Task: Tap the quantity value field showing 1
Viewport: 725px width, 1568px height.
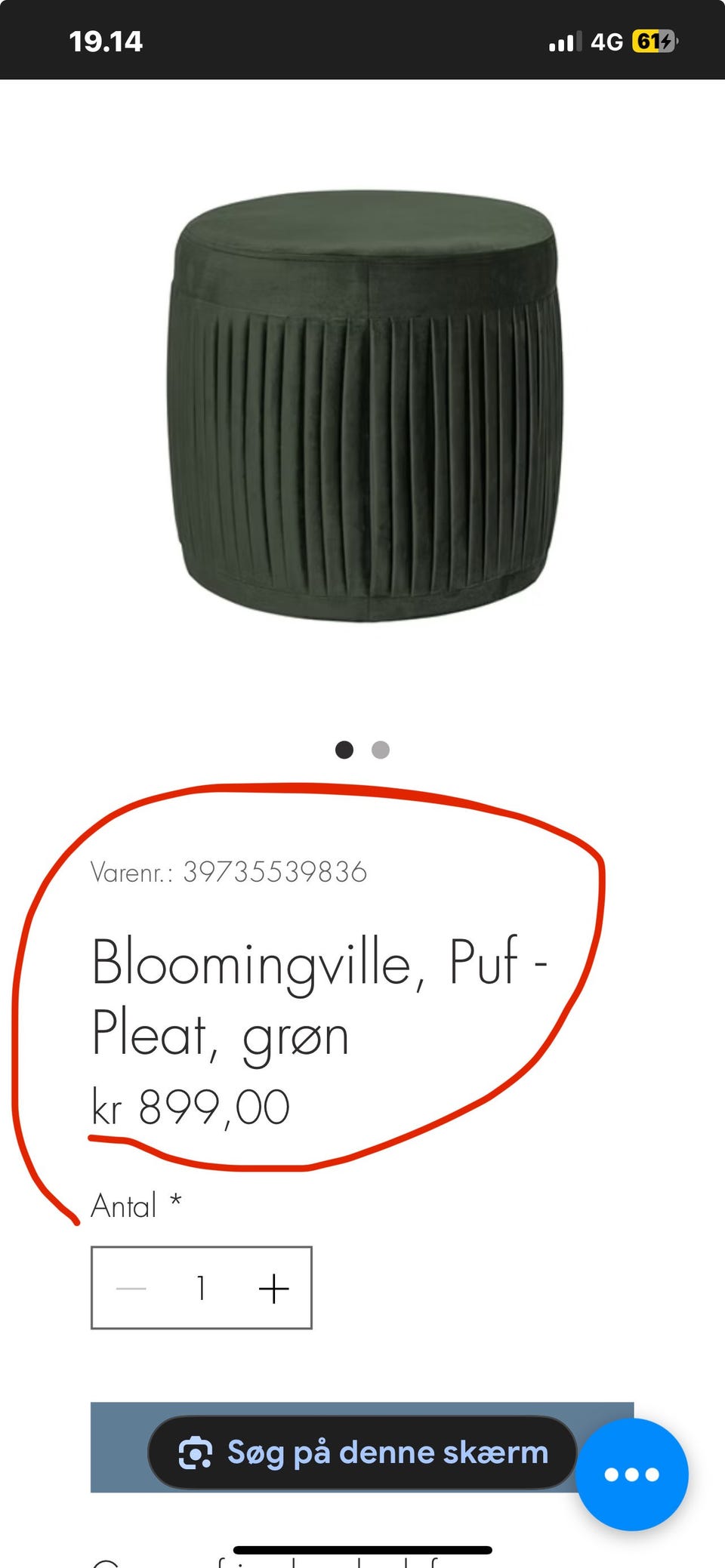Action: (x=201, y=1288)
